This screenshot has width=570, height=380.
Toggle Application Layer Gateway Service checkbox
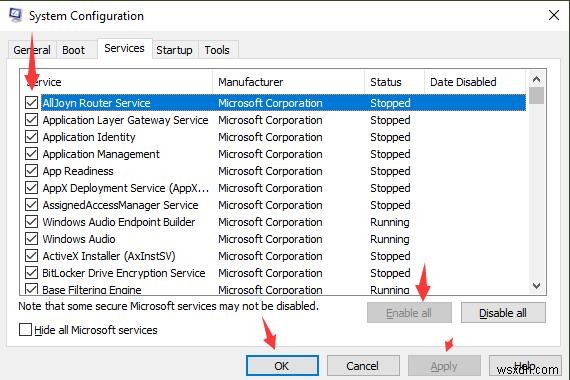(x=32, y=120)
